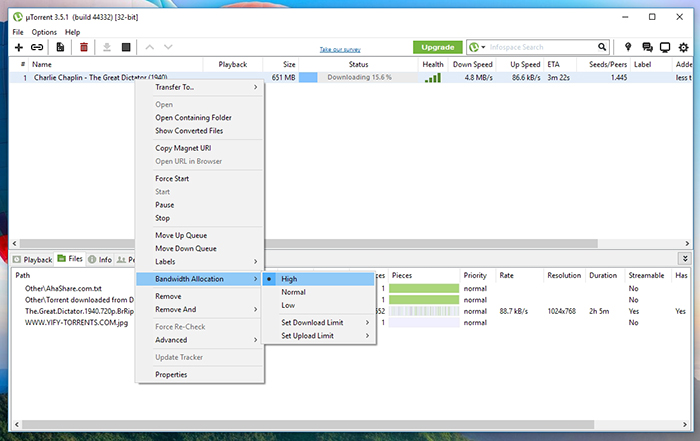Sort torrents by Seeds/Peers column
This screenshot has height=441, width=700.
tap(608, 64)
